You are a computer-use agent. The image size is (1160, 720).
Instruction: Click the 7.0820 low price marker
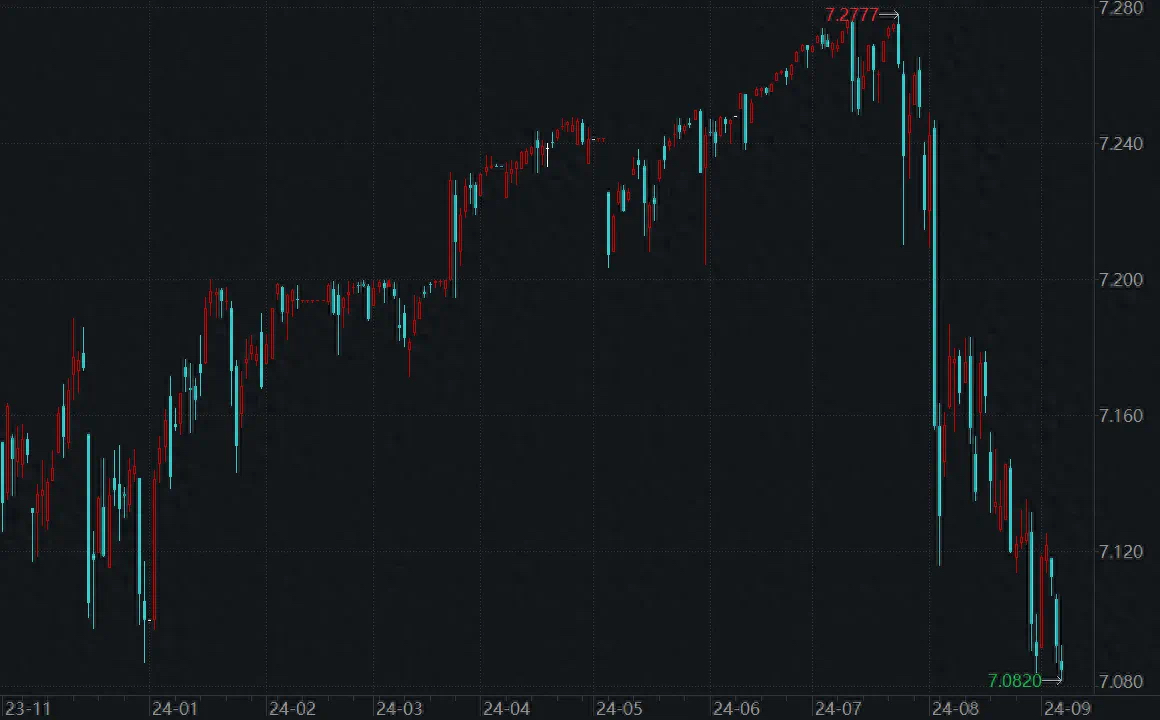coord(1015,681)
